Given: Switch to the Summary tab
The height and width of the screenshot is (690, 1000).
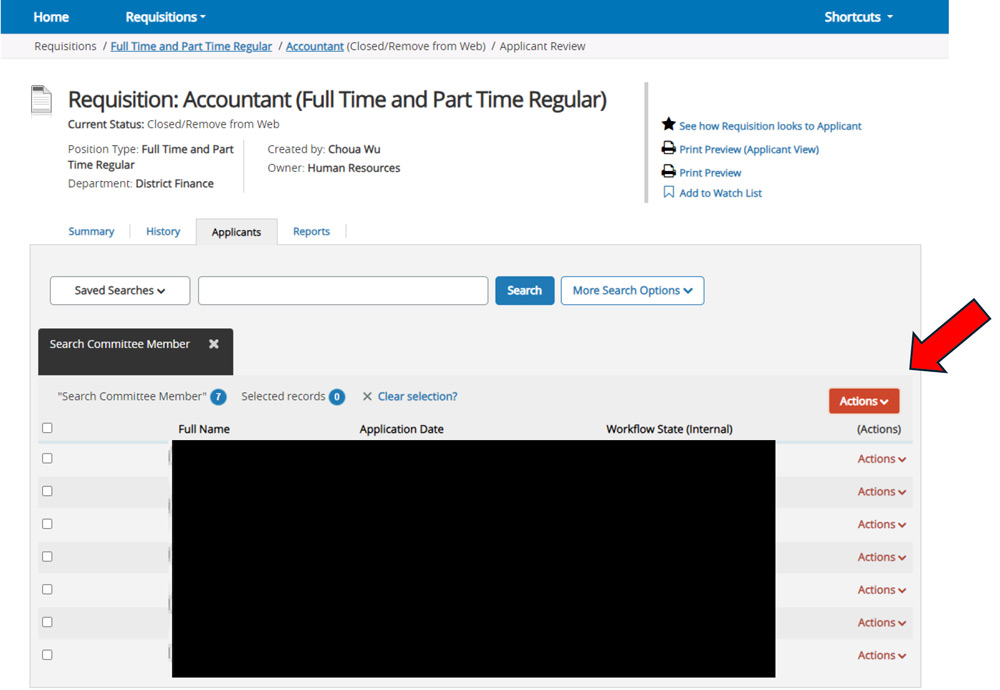Looking at the screenshot, I should point(91,231).
